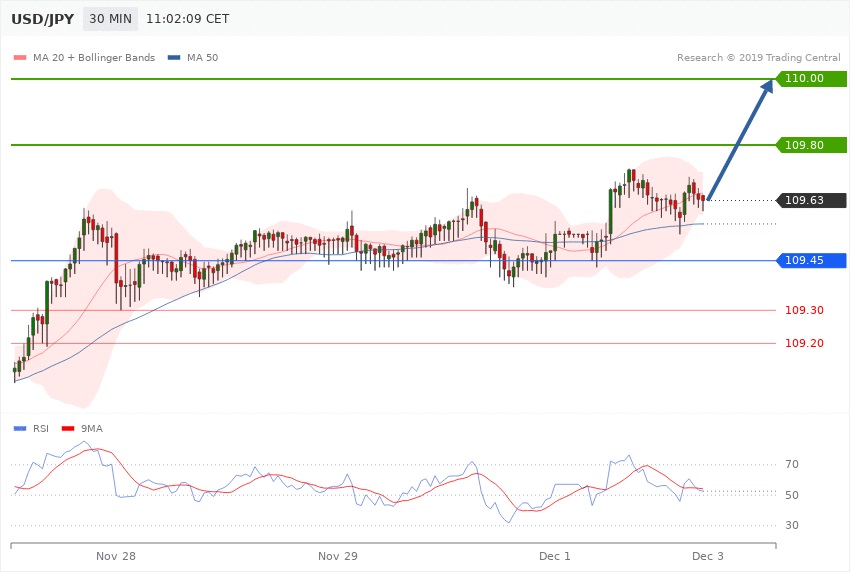Select the Nov 29 date marker
This screenshot has height=576, width=850.
[x=338, y=555]
